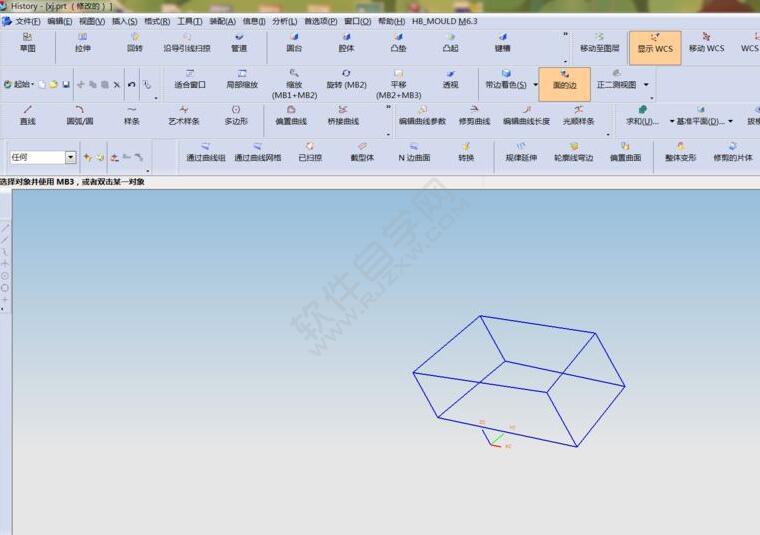Click the 移动 WCS tool

706,43
